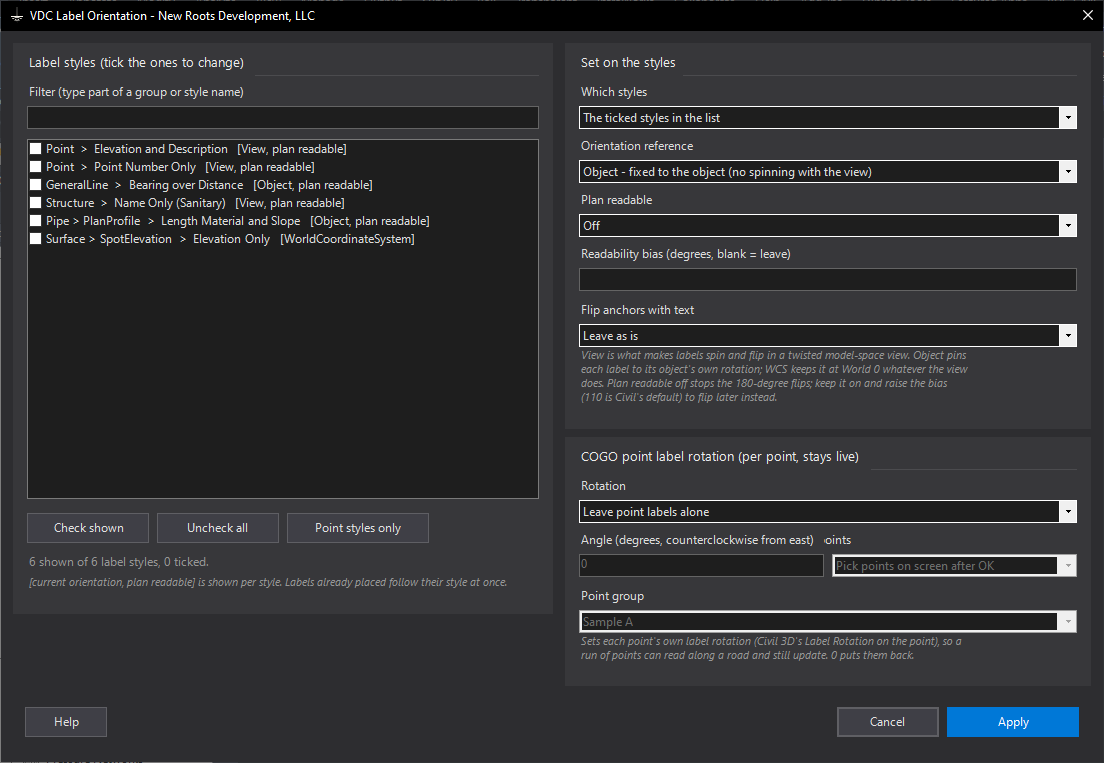Tick the GeneralLine Bearing over Distance checkbox
This screenshot has width=1104, height=763.
coord(35,185)
